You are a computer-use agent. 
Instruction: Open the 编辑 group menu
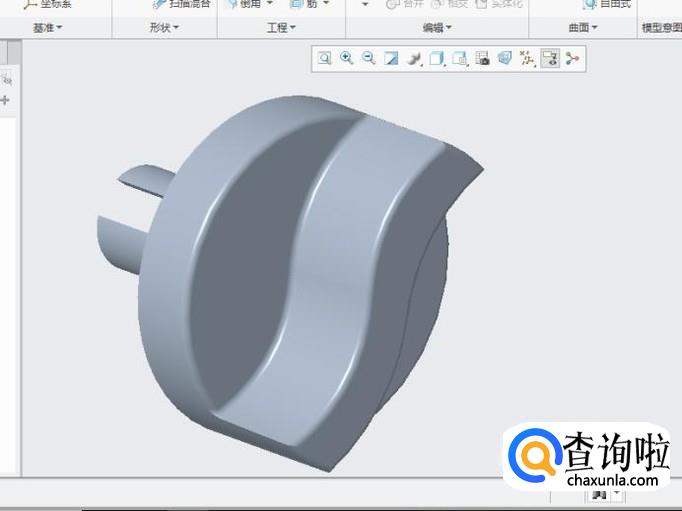(437, 28)
